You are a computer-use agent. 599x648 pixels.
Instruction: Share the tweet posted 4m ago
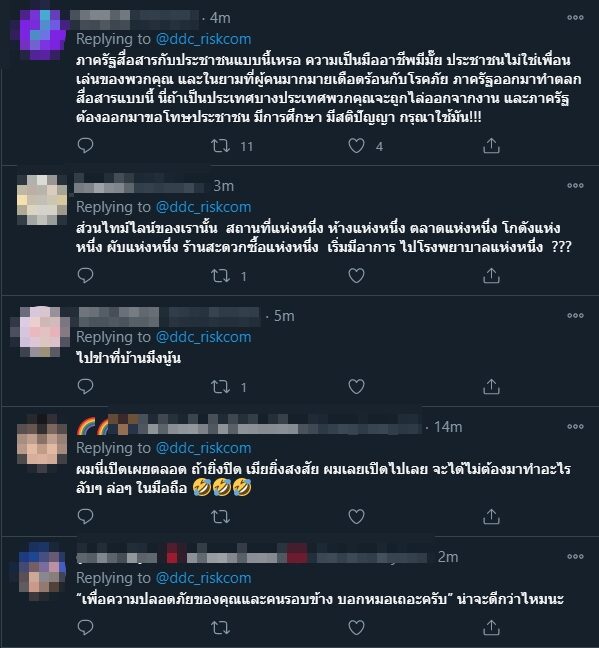[x=491, y=146]
